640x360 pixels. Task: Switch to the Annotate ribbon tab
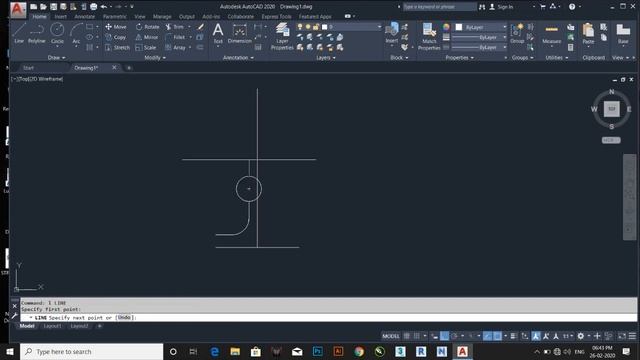84,17
